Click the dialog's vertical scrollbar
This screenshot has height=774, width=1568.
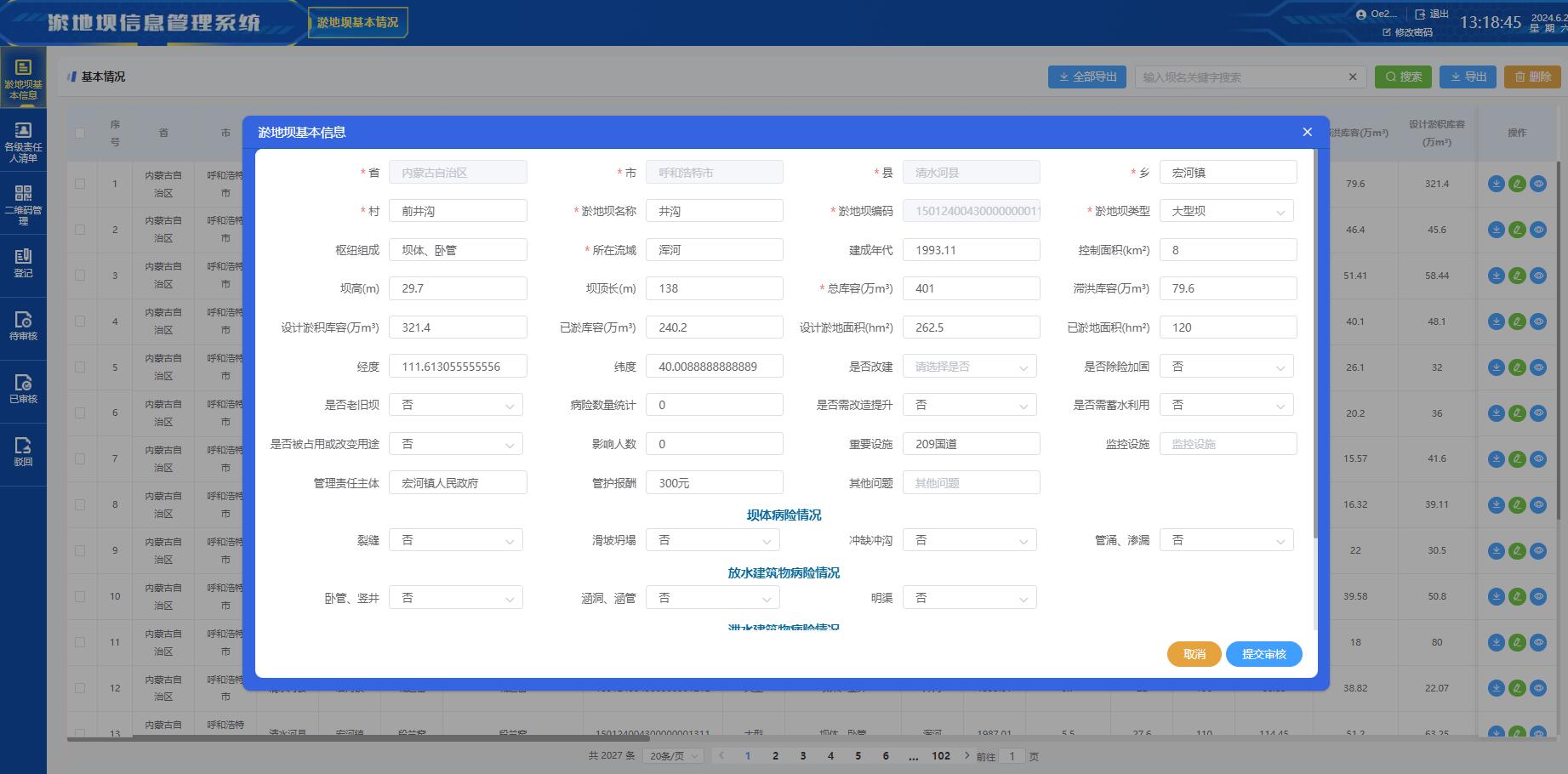point(1315,344)
